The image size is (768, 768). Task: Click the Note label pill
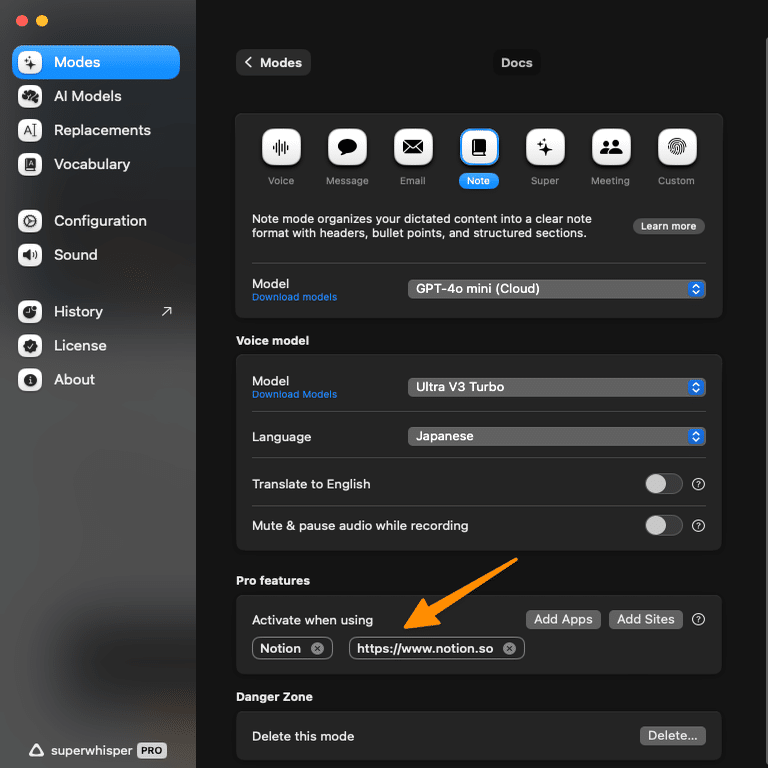pos(479,181)
